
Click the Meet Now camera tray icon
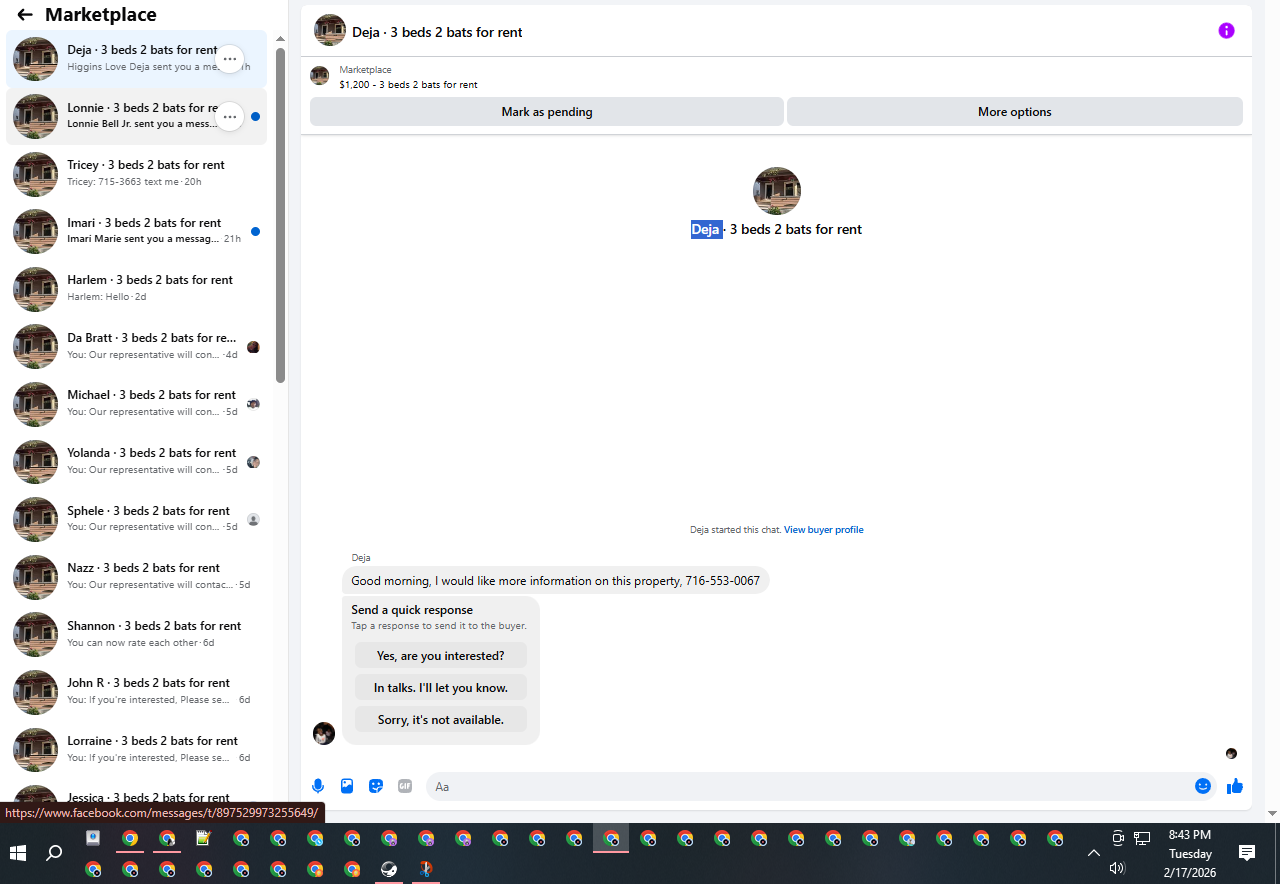pos(1118,838)
